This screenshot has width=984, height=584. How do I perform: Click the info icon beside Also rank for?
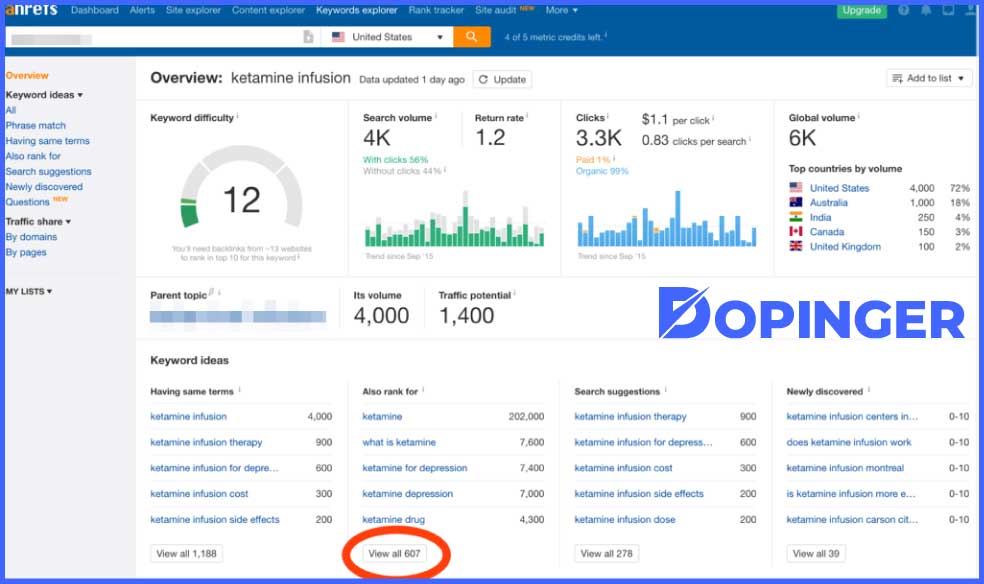(424, 390)
